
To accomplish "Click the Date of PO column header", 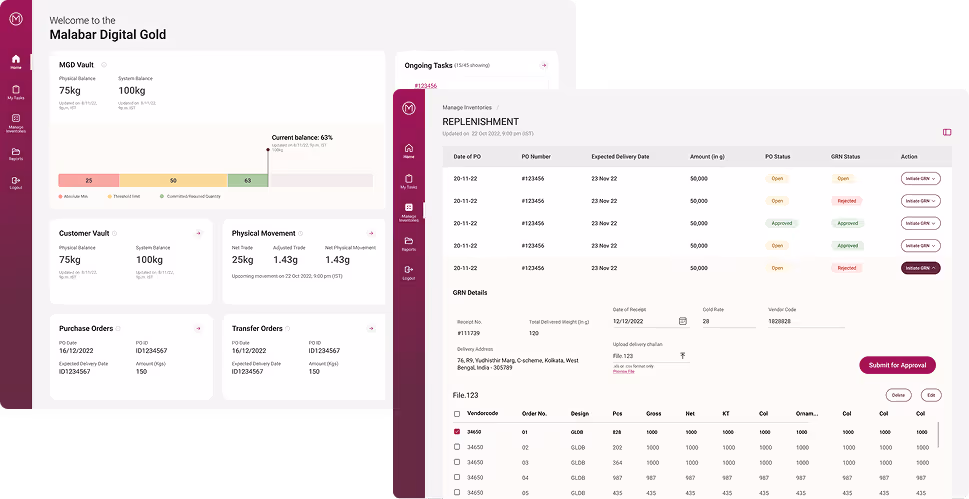I will pos(467,157).
